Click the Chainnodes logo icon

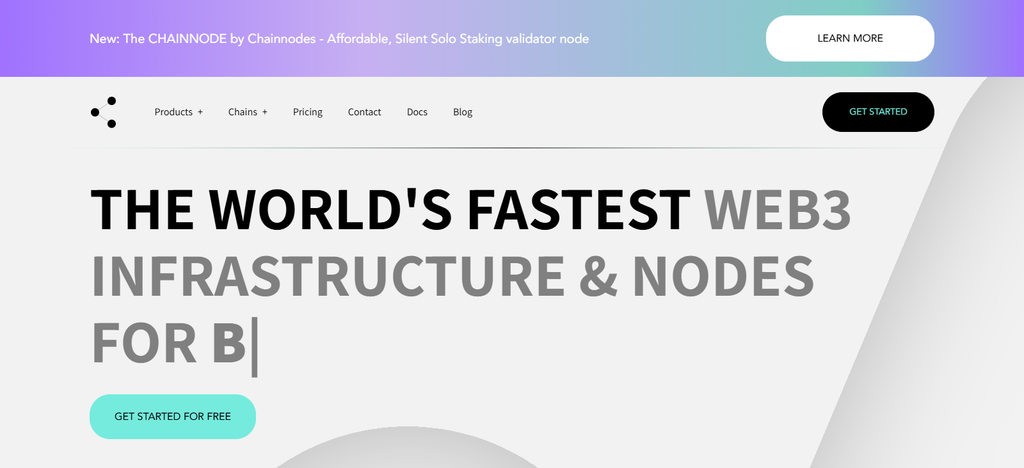[x=103, y=112]
